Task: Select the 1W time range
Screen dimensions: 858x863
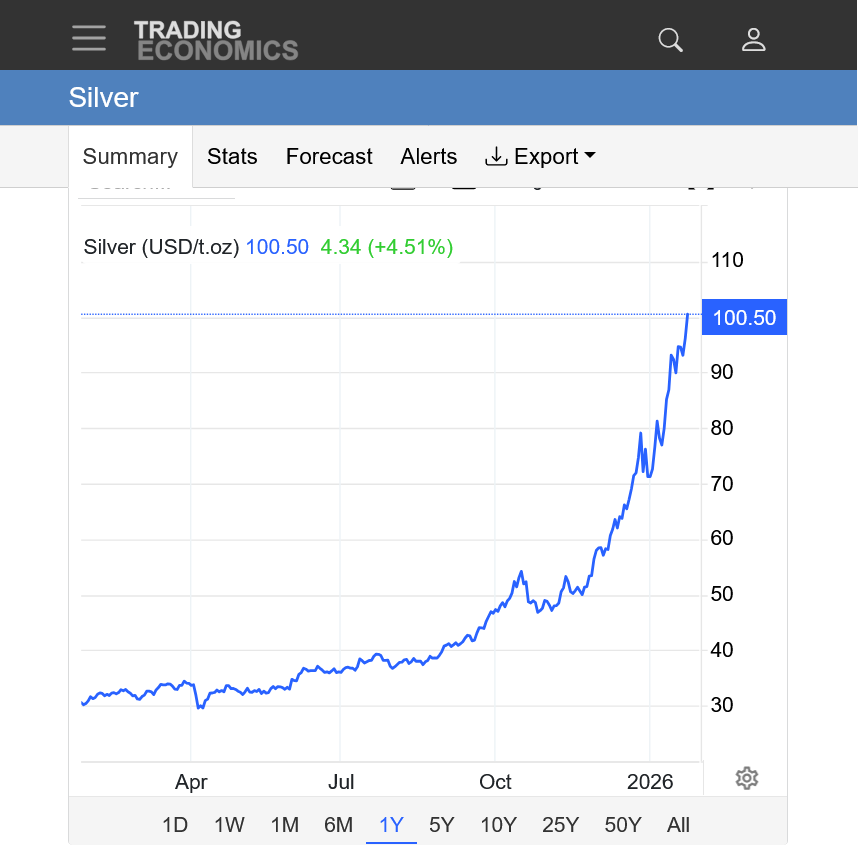Action: point(229,825)
